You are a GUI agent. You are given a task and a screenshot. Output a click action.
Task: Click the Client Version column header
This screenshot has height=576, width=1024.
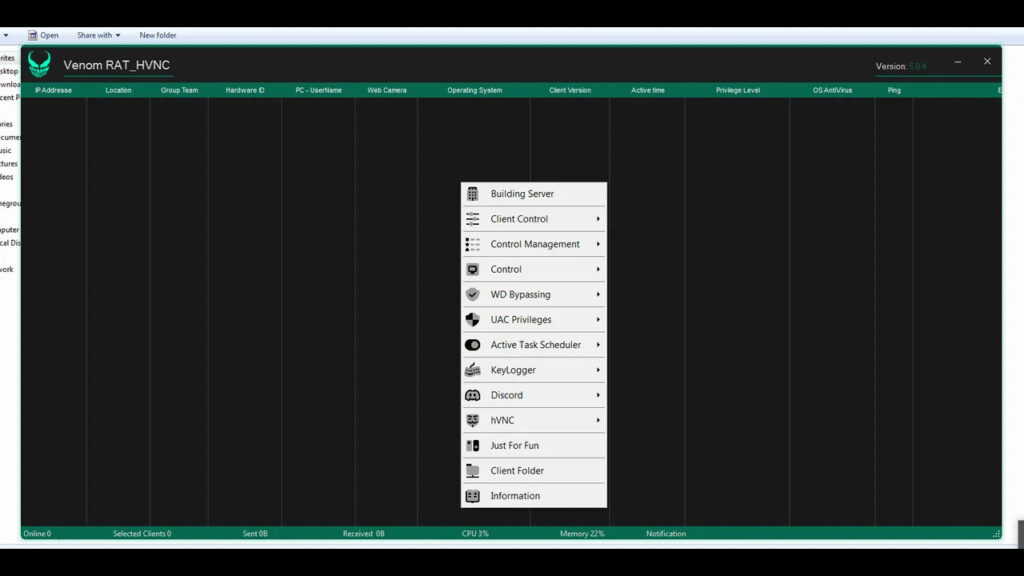pyautogui.click(x=570, y=90)
